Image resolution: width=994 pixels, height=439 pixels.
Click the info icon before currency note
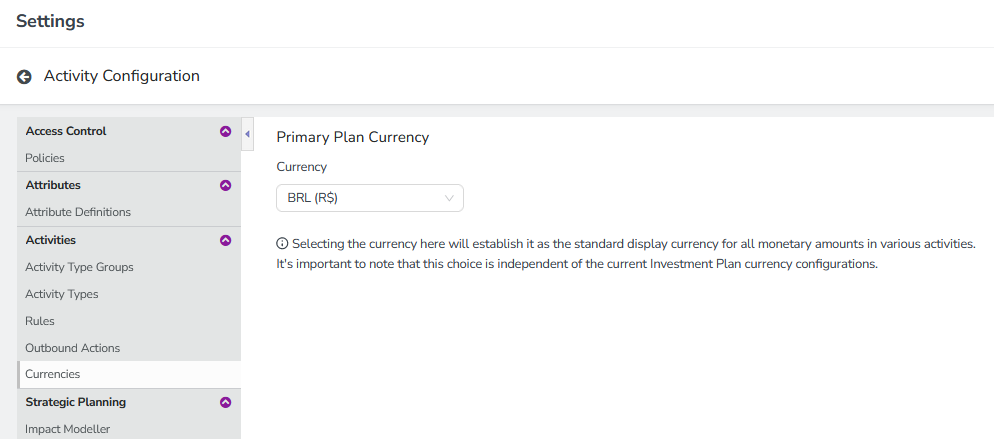pyautogui.click(x=282, y=243)
